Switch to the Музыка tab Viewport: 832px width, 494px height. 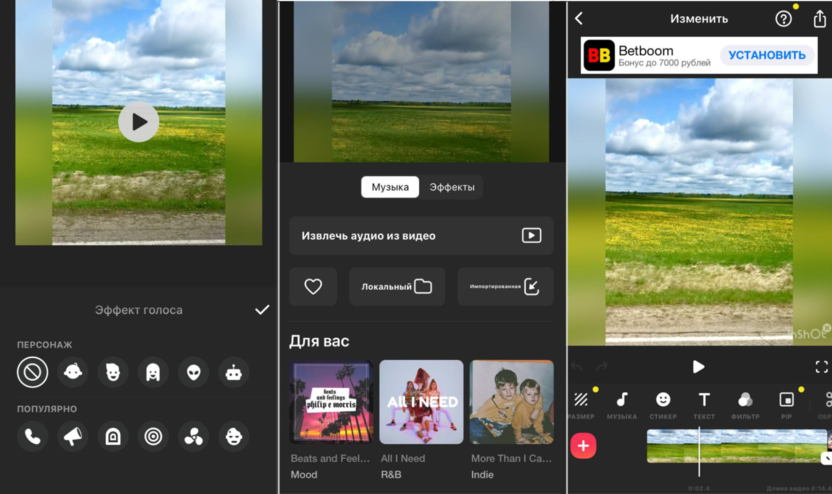coord(390,187)
